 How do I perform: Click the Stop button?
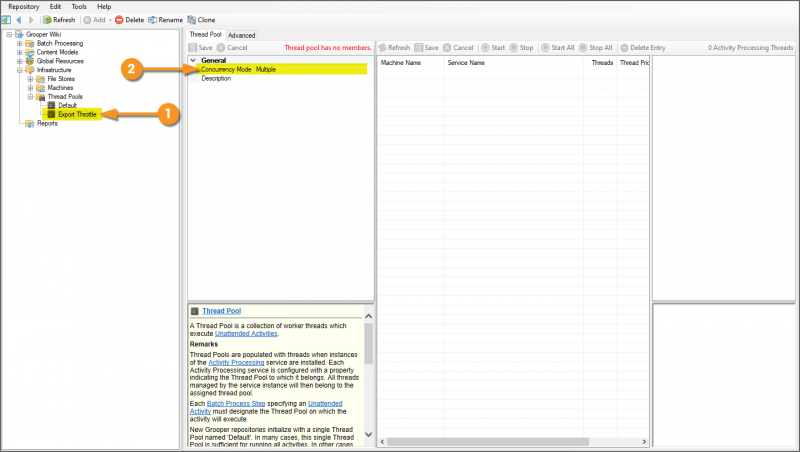(x=521, y=47)
